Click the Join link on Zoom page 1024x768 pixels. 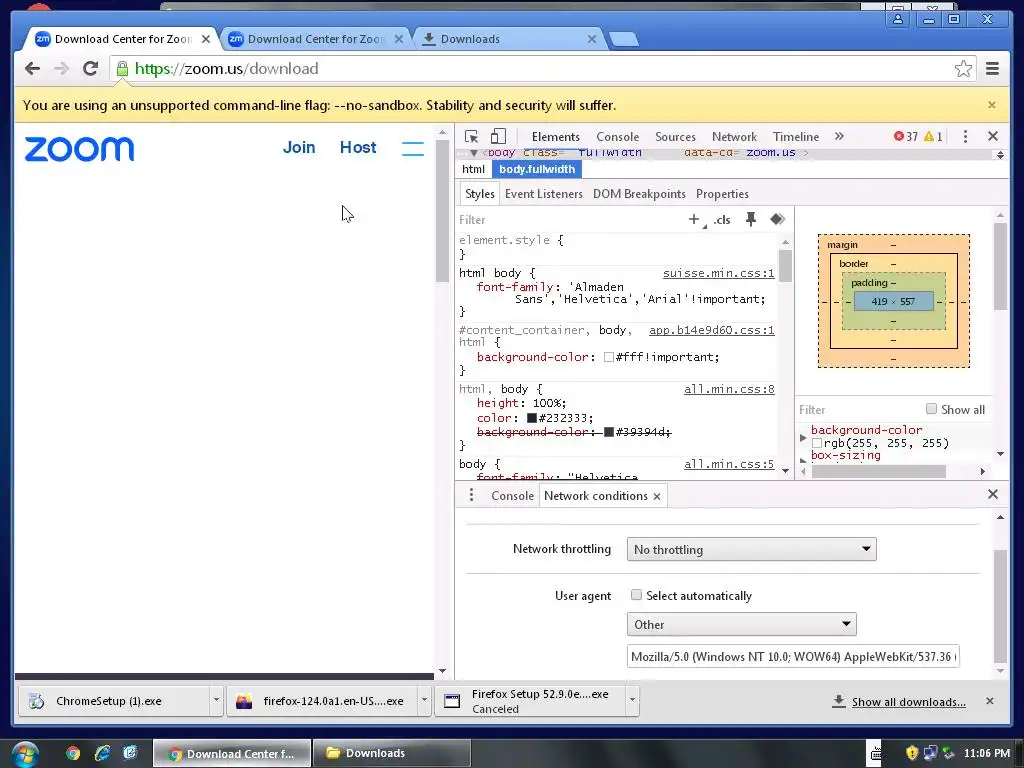(x=299, y=148)
